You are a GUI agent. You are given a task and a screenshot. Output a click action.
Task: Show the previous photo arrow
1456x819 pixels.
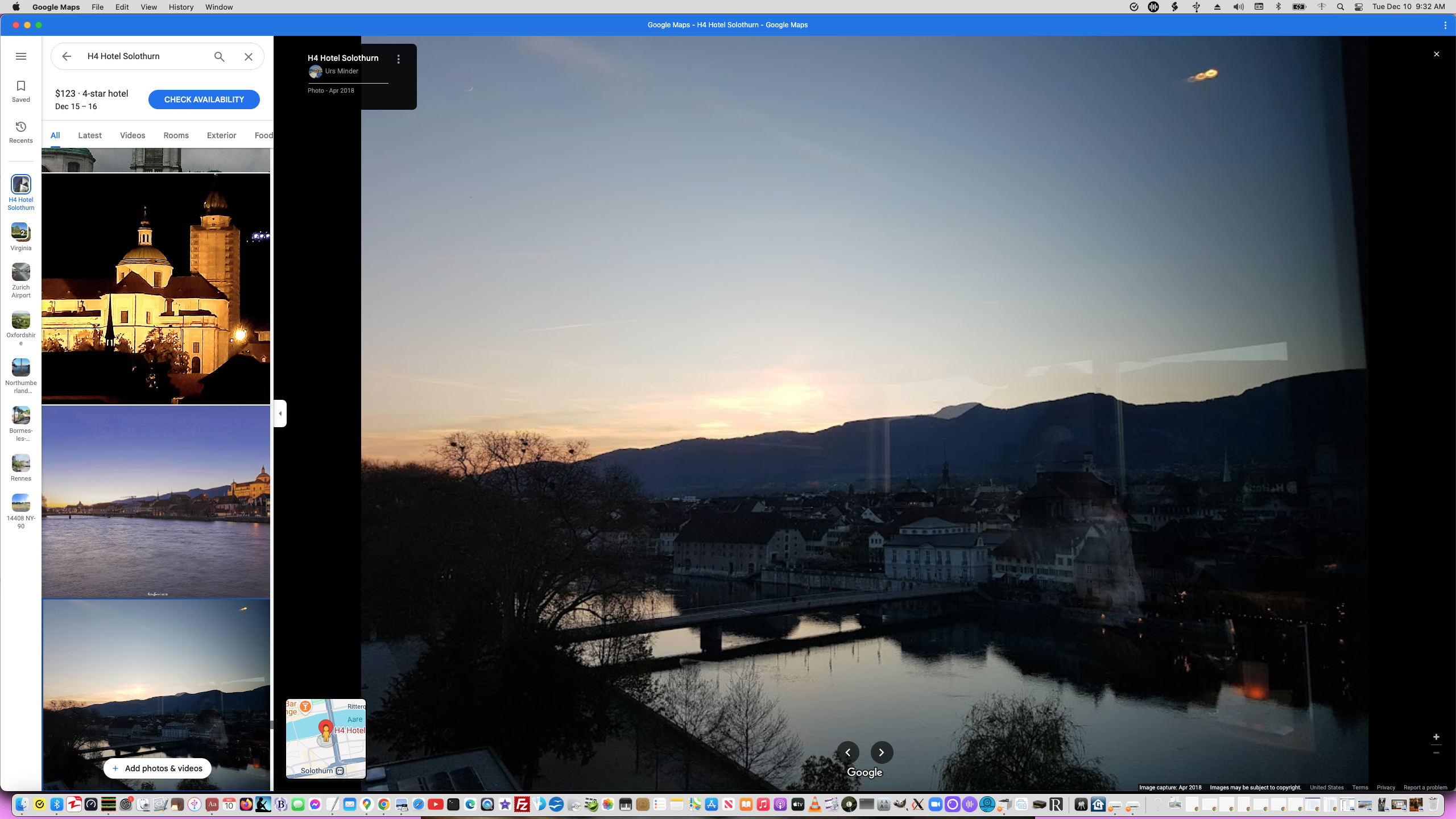click(x=847, y=752)
